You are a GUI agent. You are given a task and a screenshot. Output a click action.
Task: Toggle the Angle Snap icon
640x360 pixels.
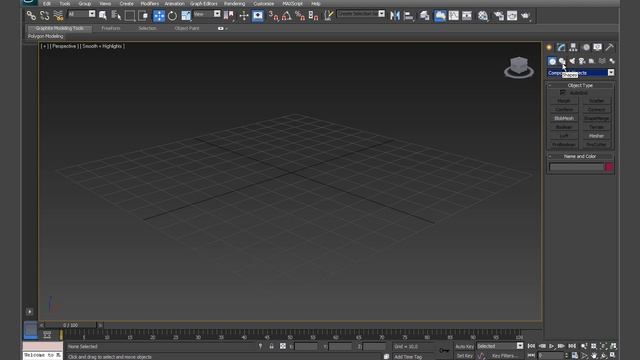coord(287,16)
